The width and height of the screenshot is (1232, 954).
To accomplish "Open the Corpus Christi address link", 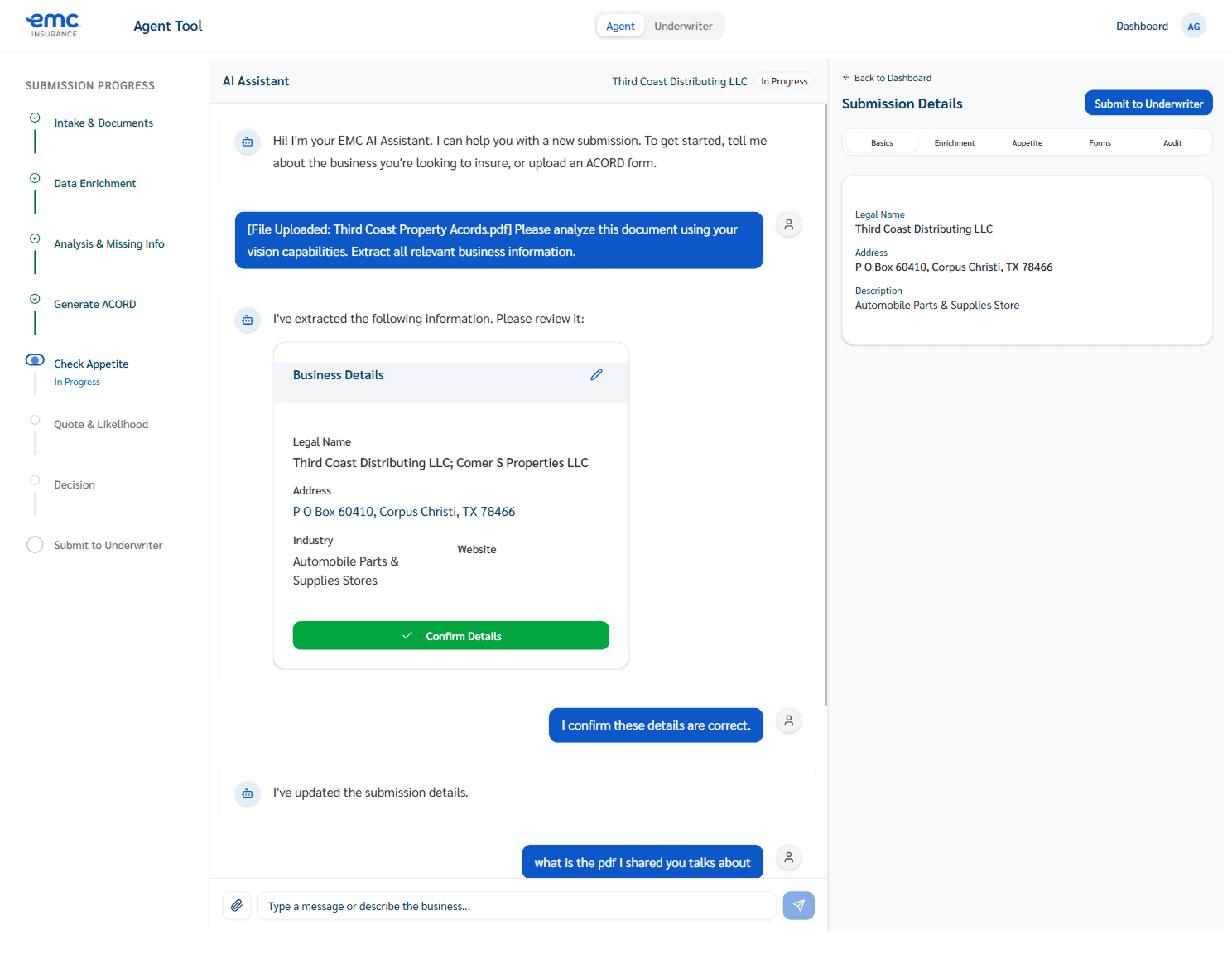I will (x=404, y=511).
